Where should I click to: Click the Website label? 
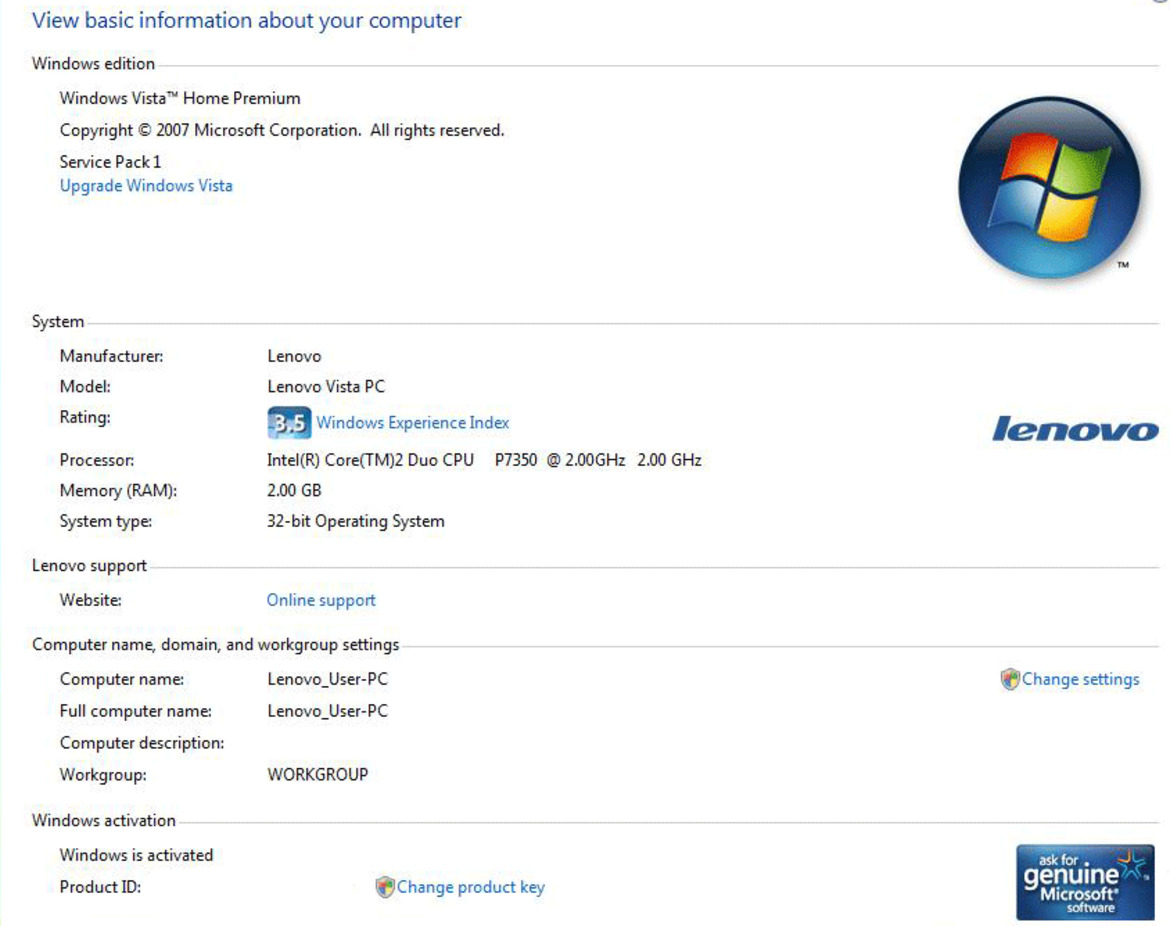click(90, 600)
